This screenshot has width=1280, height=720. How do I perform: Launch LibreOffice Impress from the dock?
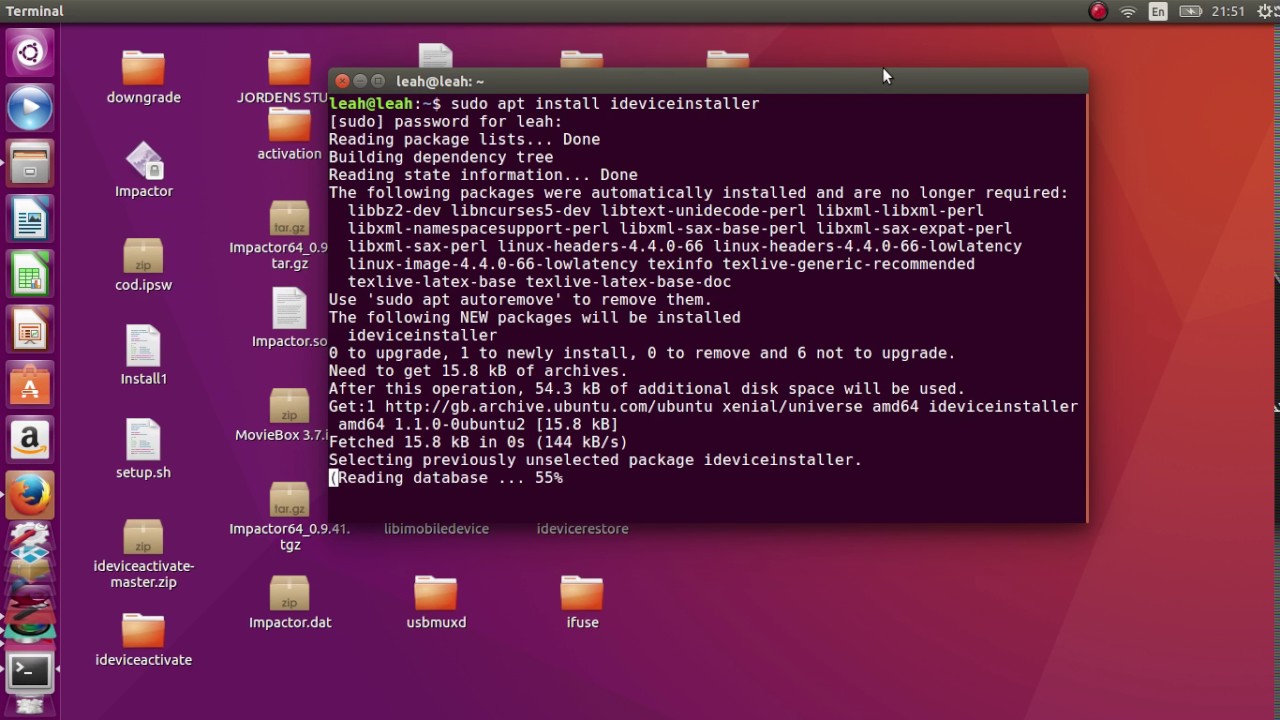click(x=30, y=329)
